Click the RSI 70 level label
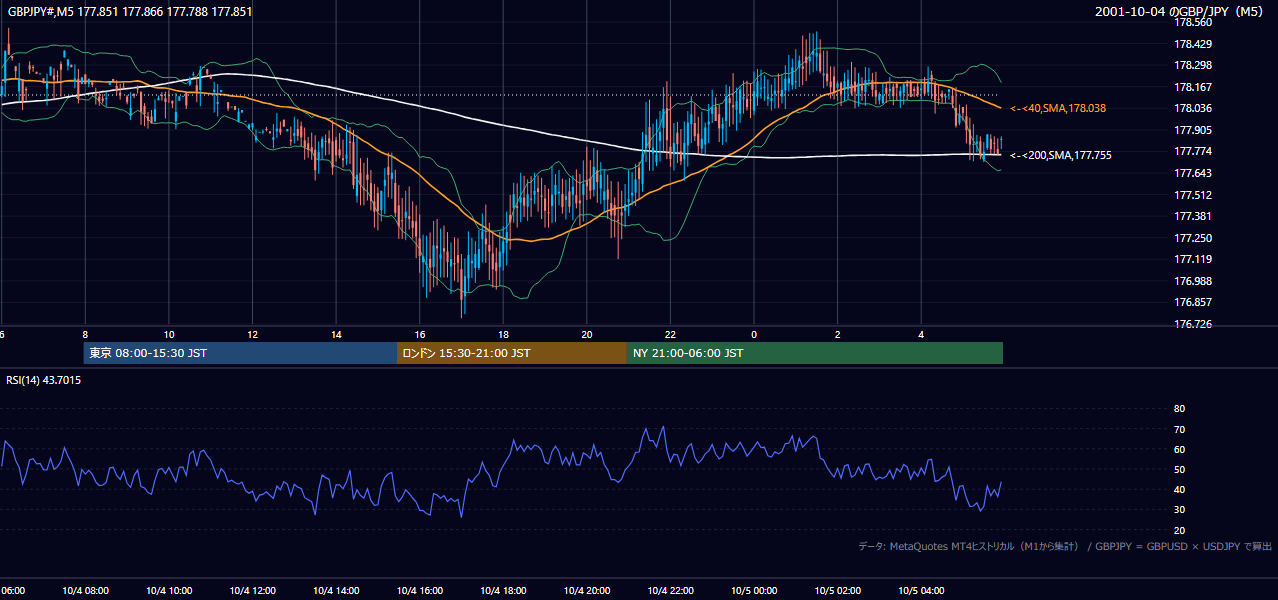Viewport: 1278px width, 600px height. 1179,429
